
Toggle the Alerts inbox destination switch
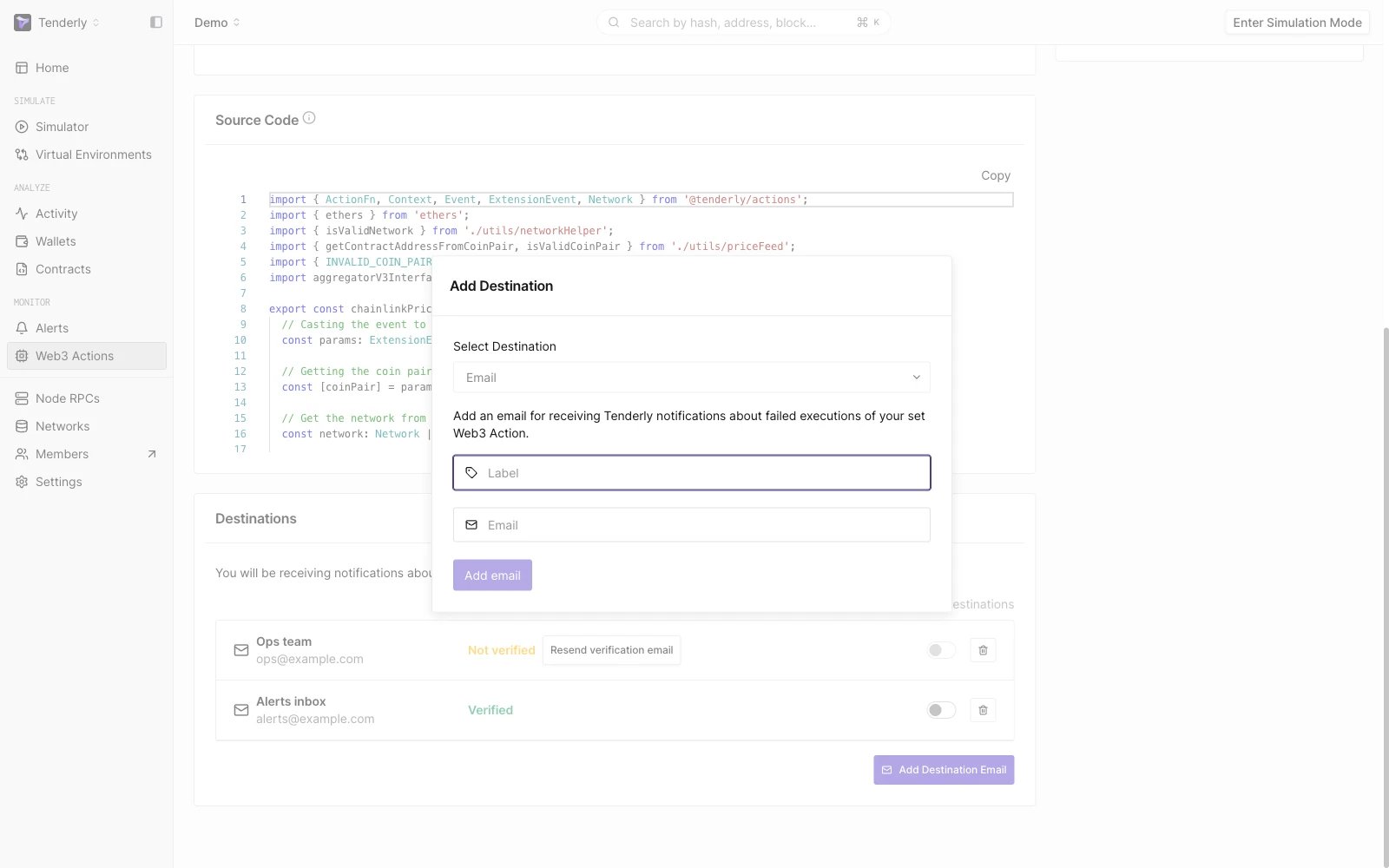(x=941, y=710)
